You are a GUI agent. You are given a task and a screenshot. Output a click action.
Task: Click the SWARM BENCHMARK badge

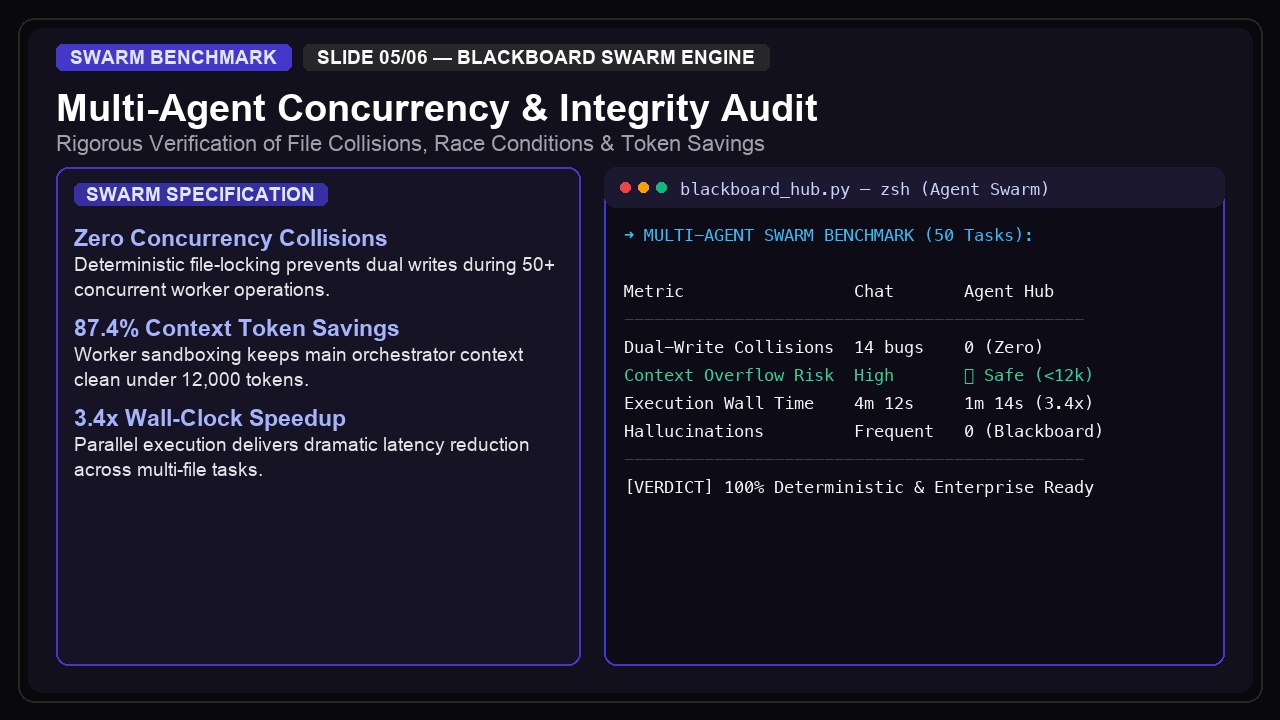(174, 57)
